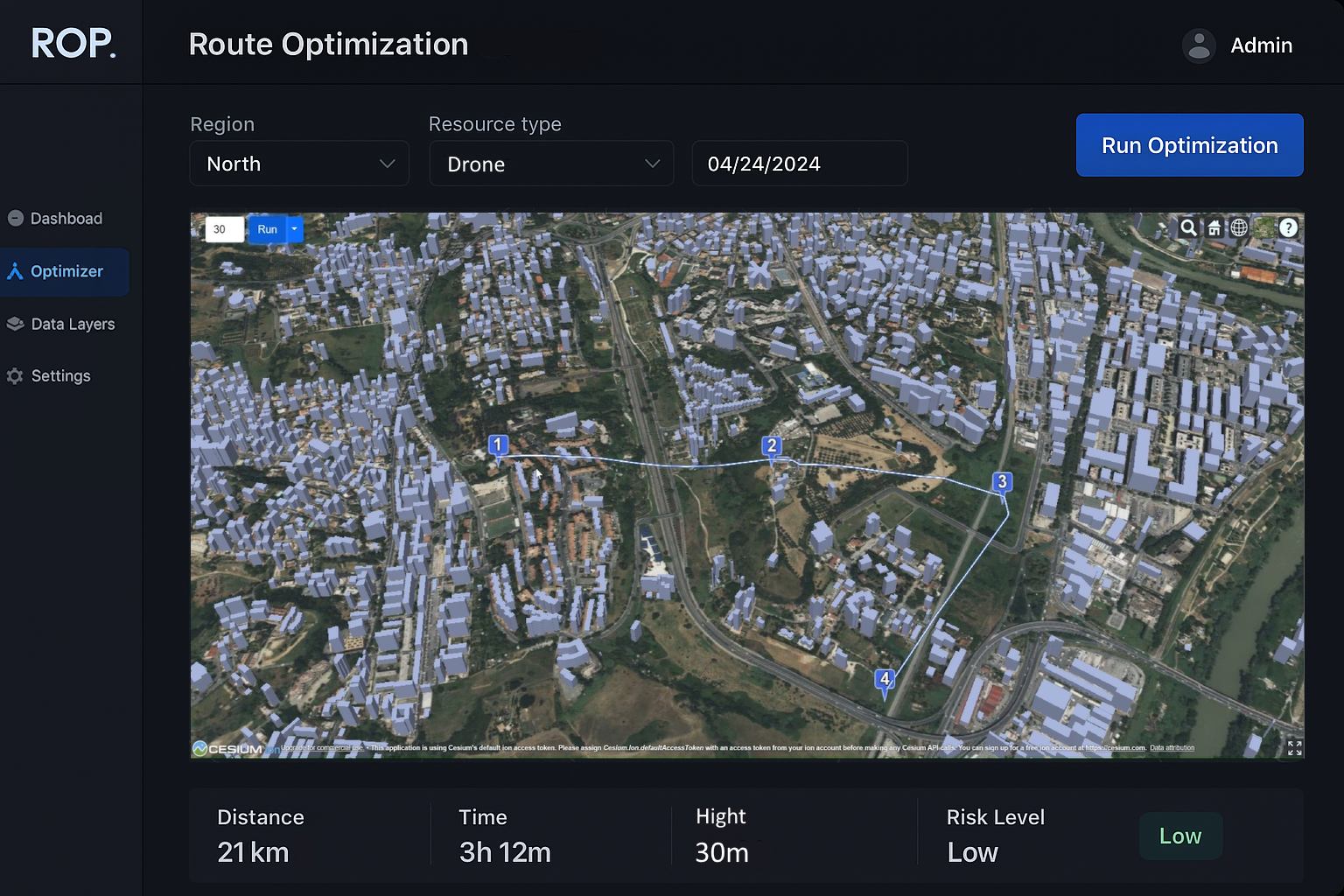Click the Run Optimization button
Screen dimensions: 1344x896
pyautogui.click(x=1189, y=144)
